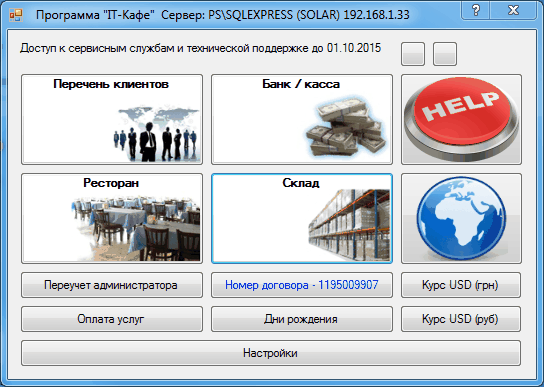Screen dimensions: 544x387
Task: Click Переучет администратора button
Action: coord(112,285)
